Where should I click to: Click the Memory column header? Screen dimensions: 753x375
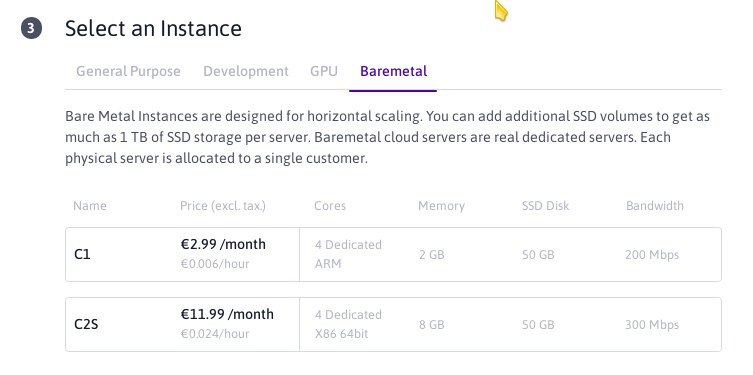tap(441, 206)
